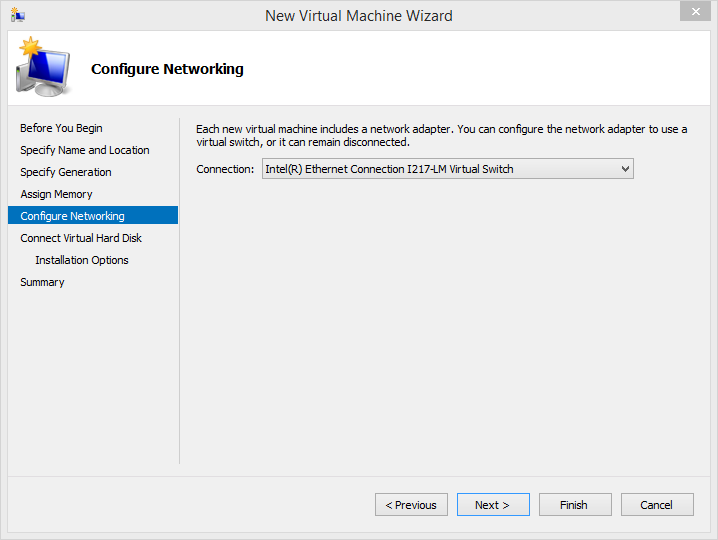Click the Next button
This screenshot has width=718, height=540.
[493, 505]
